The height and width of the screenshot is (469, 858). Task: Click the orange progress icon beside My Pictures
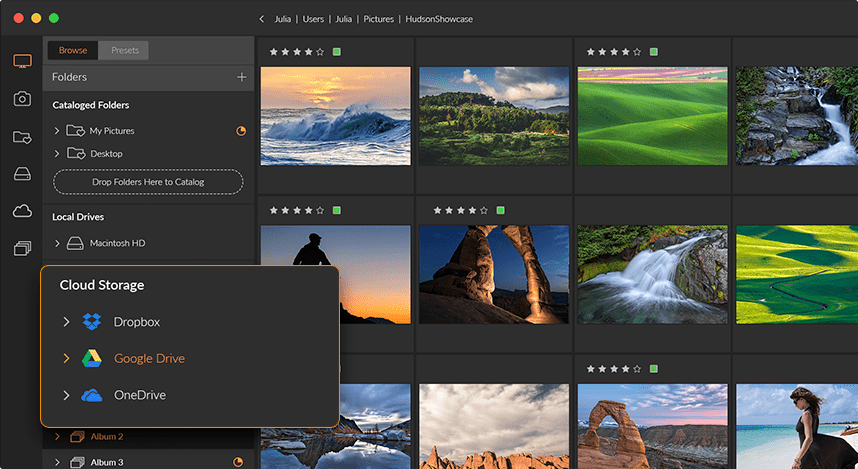click(x=241, y=131)
